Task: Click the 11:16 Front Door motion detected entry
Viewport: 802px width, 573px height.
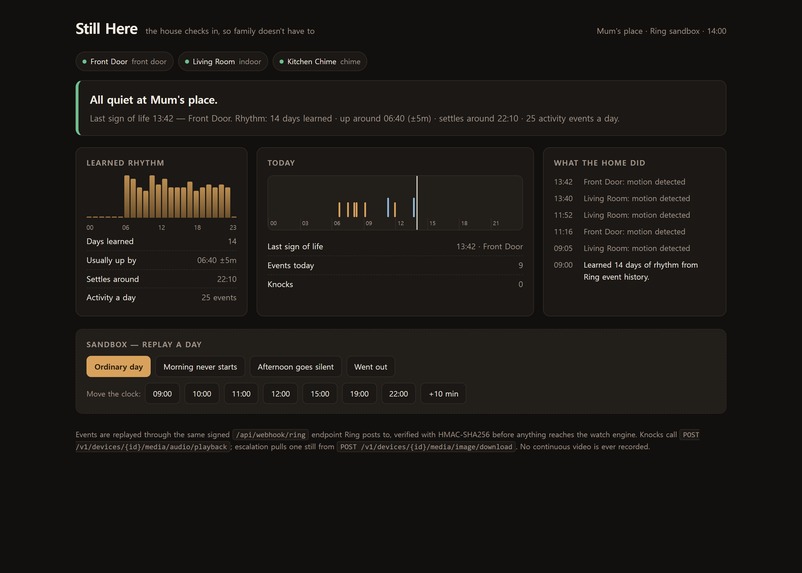Action: pos(634,232)
